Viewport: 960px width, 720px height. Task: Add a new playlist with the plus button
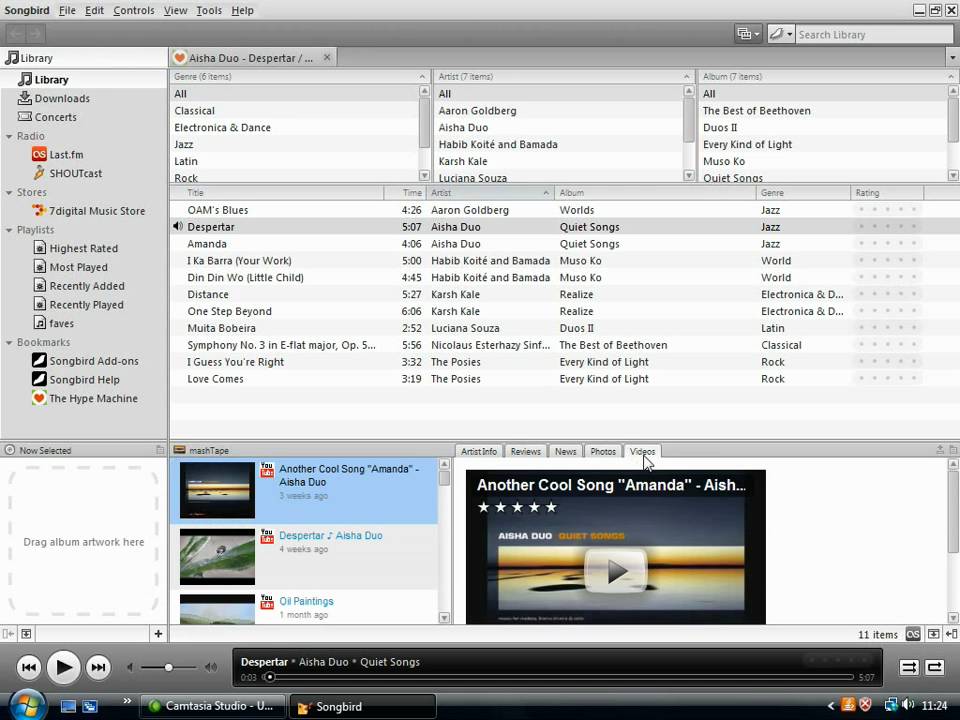click(x=158, y=634)
